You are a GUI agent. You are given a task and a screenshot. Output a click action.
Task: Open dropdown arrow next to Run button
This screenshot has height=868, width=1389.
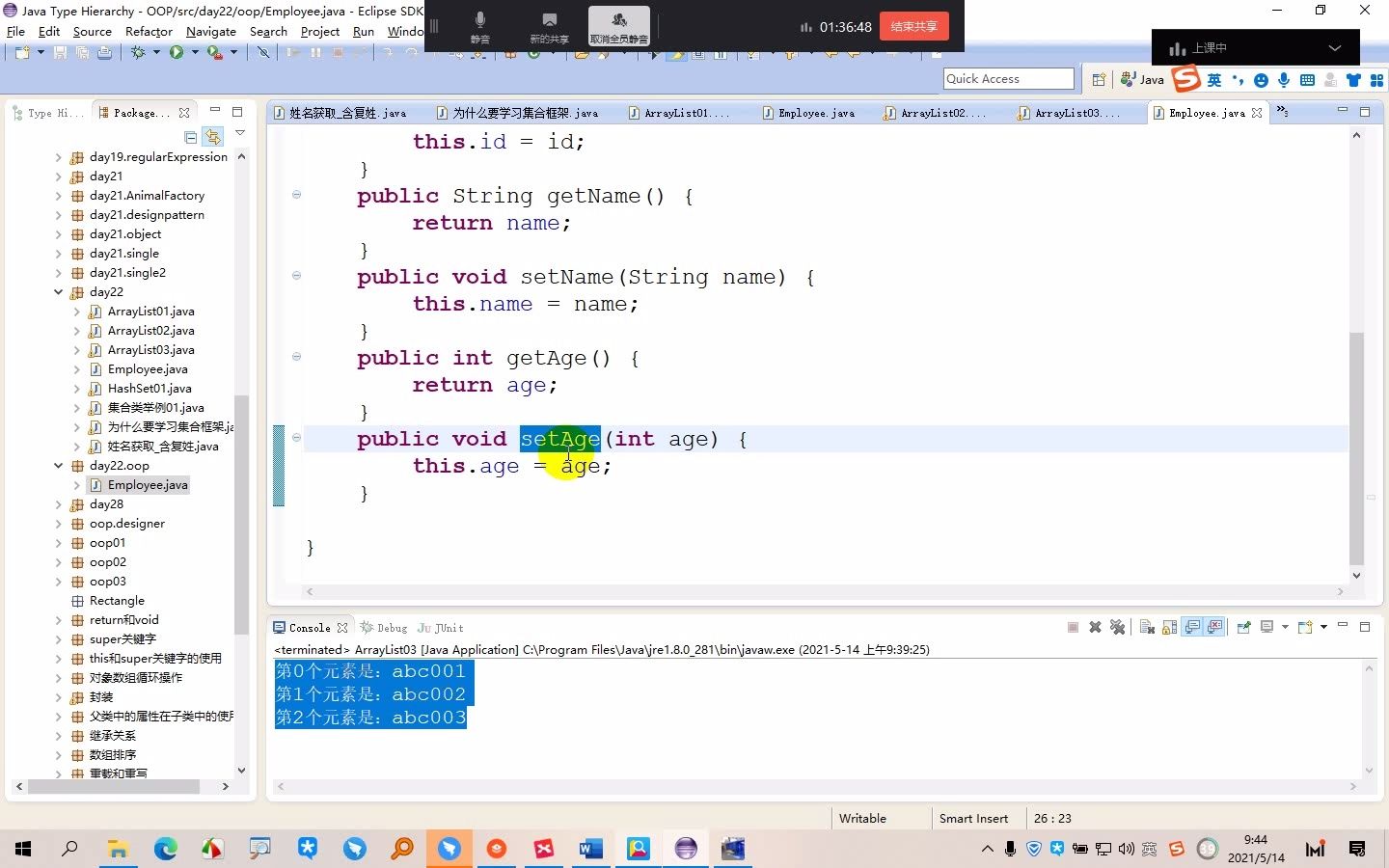[195, 52]
